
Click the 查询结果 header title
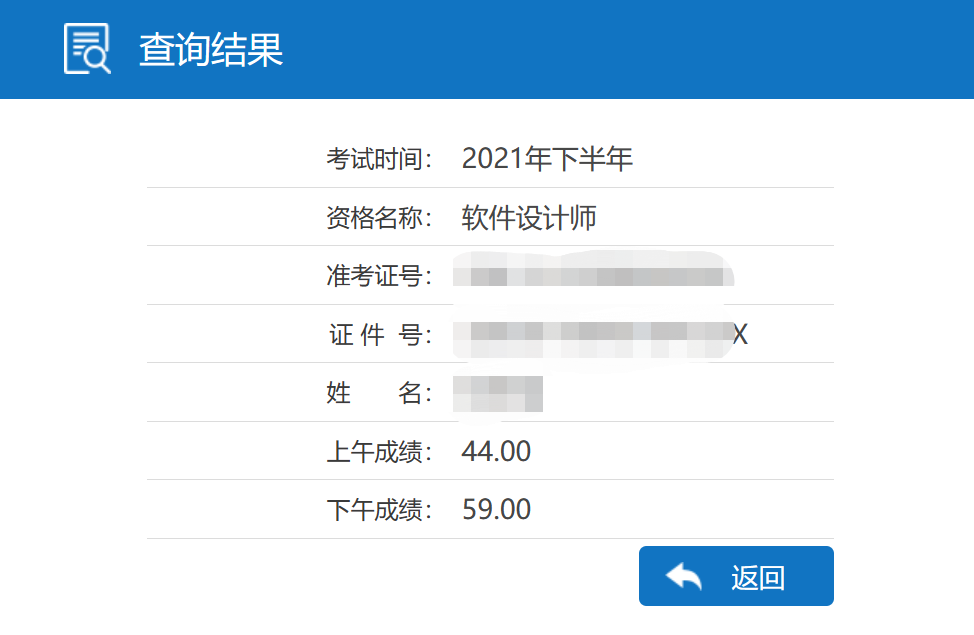coord(211,50)
